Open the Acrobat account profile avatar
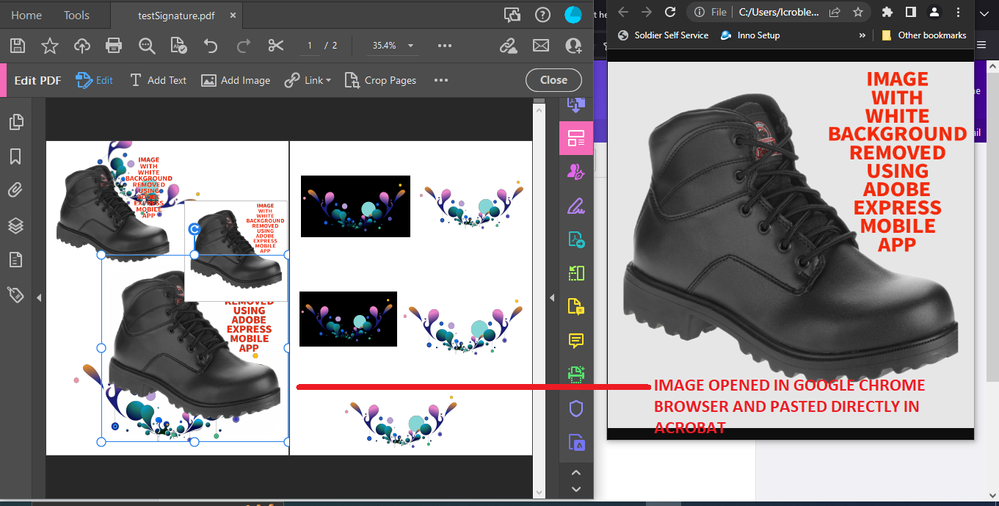 (573, 15)
